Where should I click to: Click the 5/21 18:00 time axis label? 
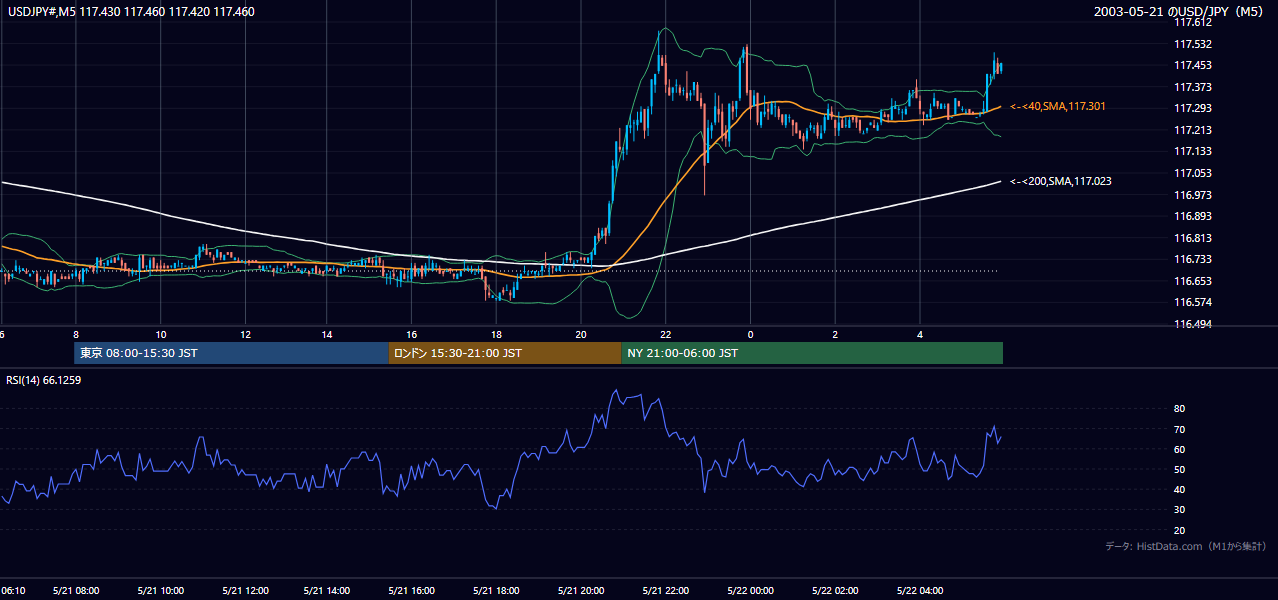coord(497,591)
